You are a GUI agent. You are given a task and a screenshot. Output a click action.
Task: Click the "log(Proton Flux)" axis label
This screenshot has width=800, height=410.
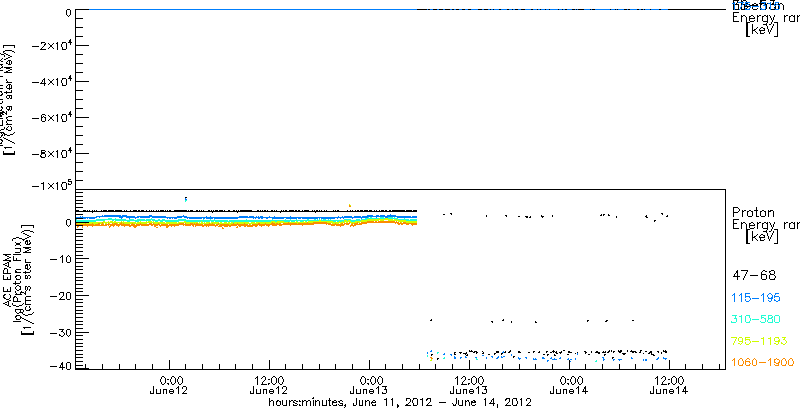click(x=20, y=281)
